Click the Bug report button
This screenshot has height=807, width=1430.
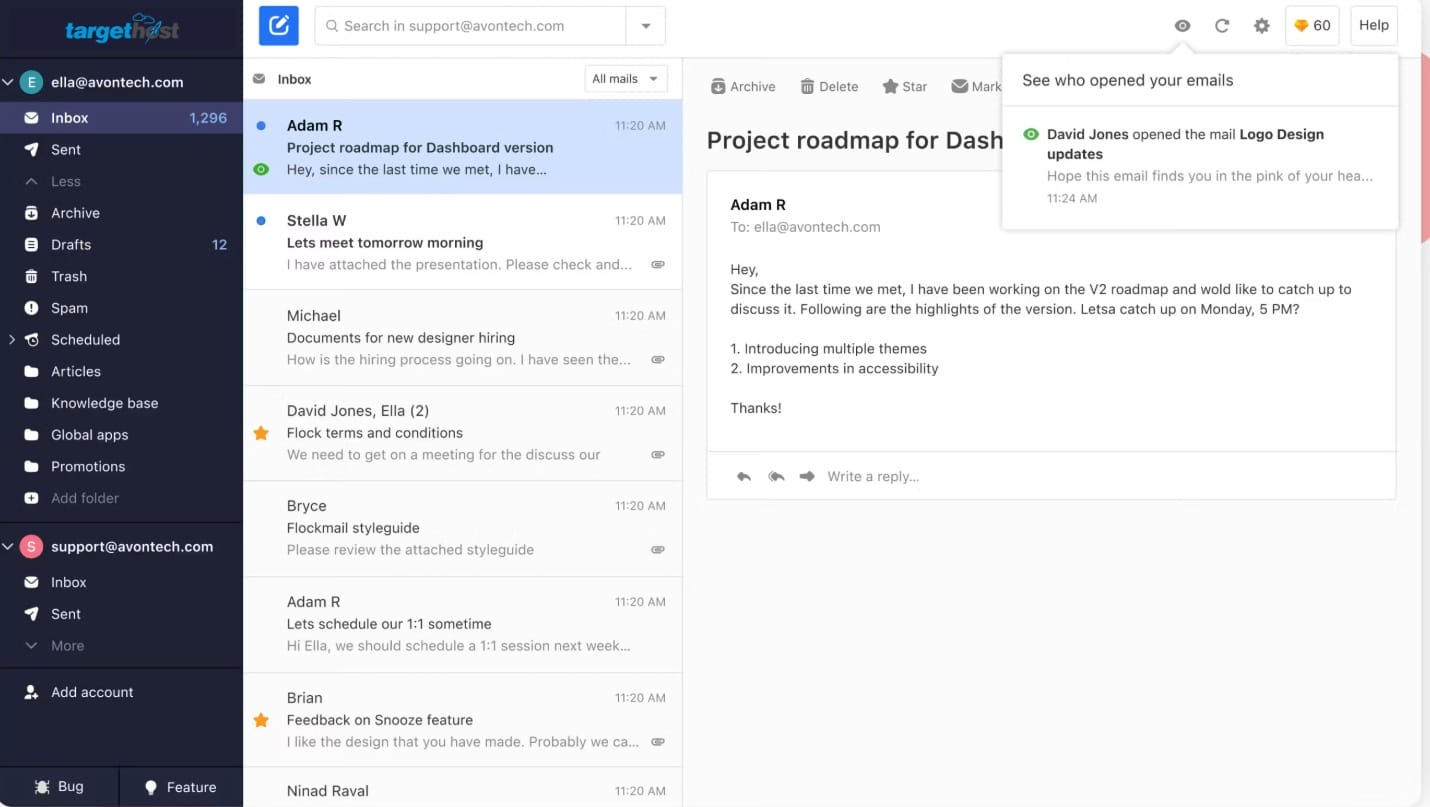click(x=59, y=787)
